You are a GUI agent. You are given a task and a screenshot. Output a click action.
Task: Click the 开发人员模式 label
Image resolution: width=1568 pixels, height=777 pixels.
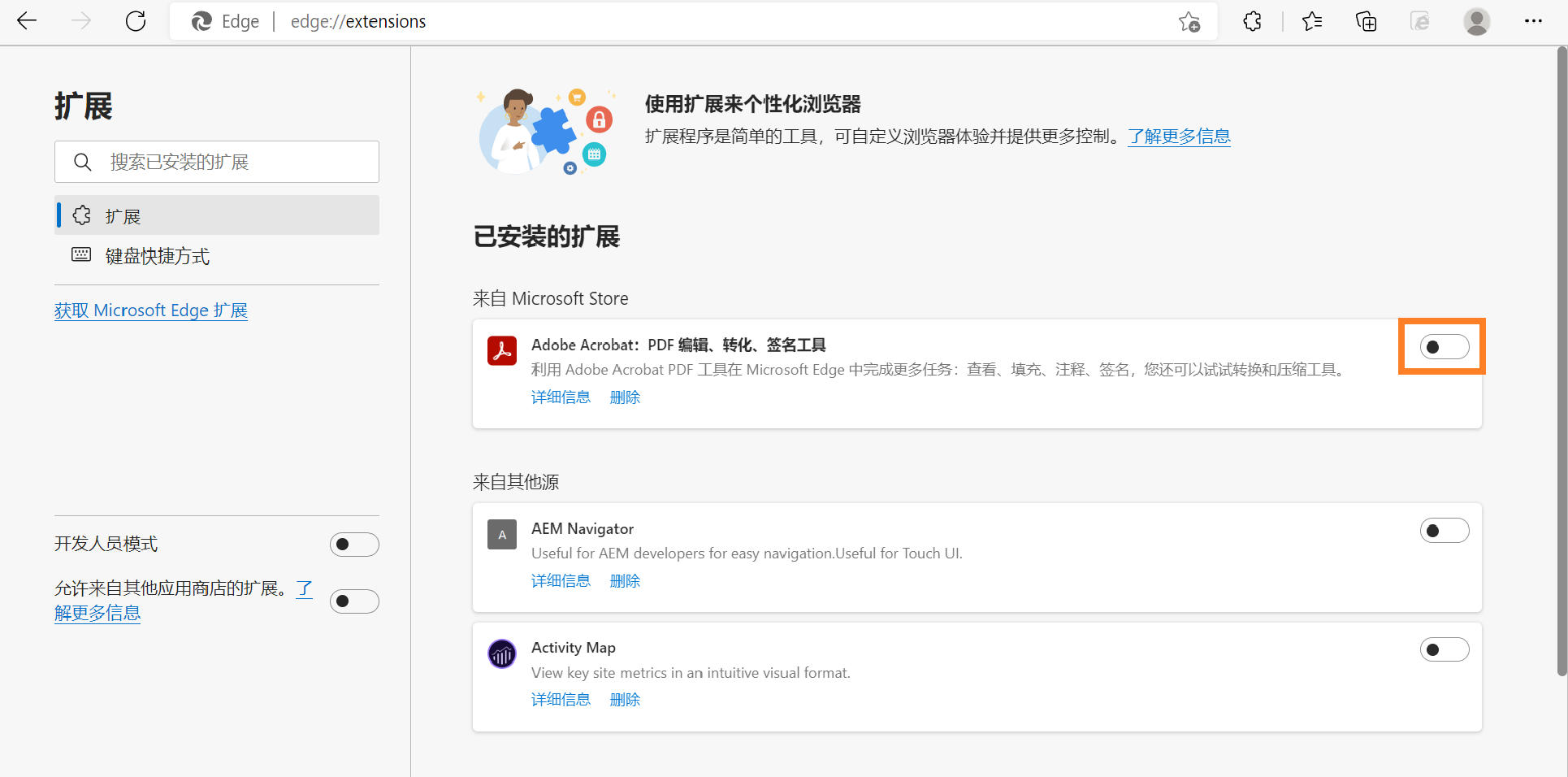(x=106, y=544)
